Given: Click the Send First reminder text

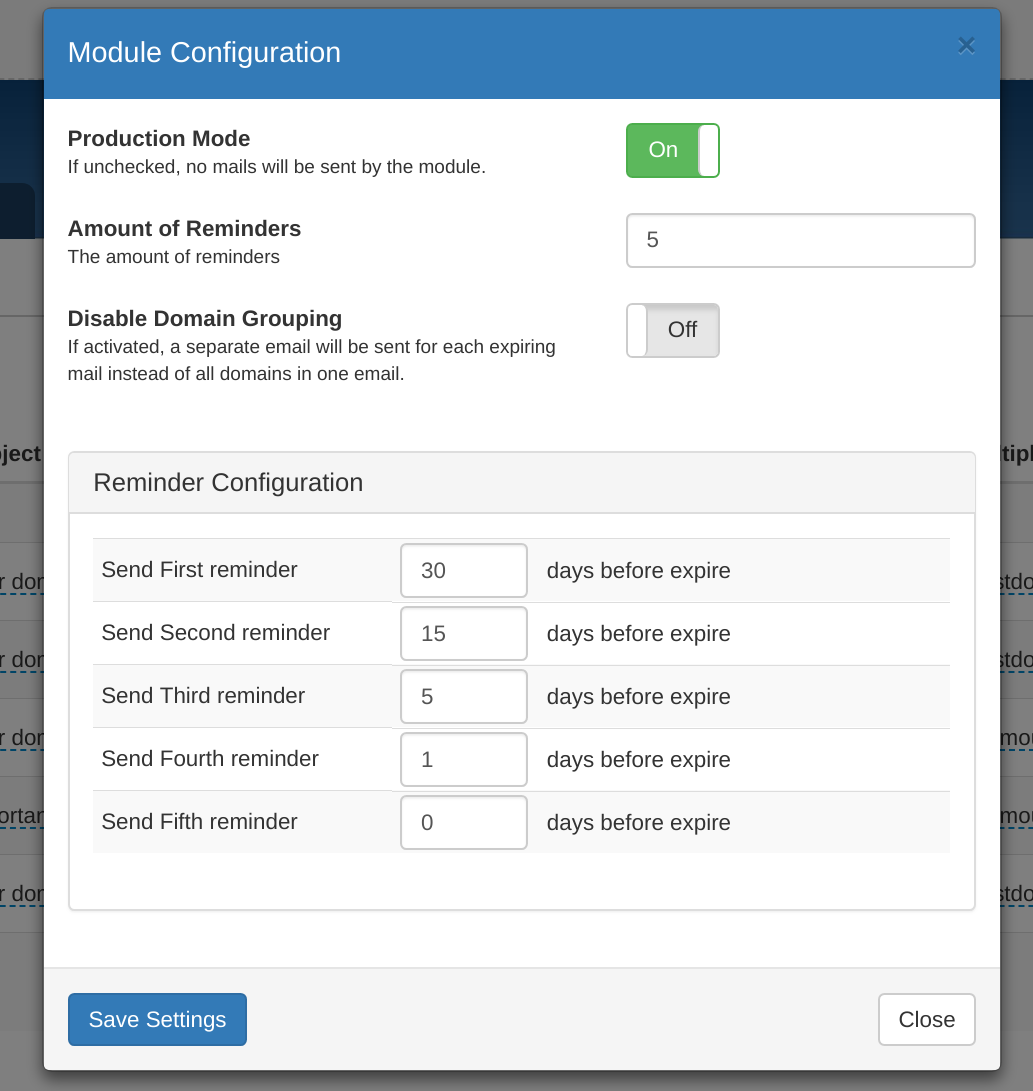Looking at the screenshot, I should pos(200,570).
